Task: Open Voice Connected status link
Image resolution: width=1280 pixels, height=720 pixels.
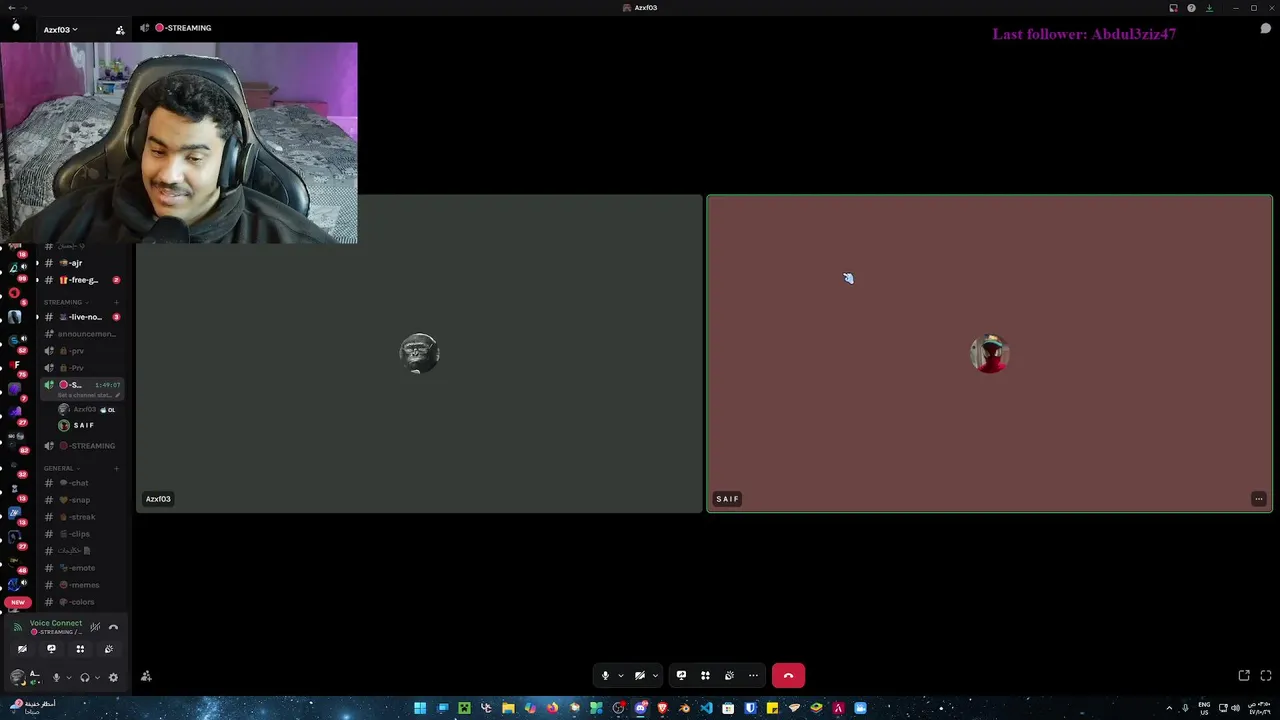Action: (x=56, y=623)
